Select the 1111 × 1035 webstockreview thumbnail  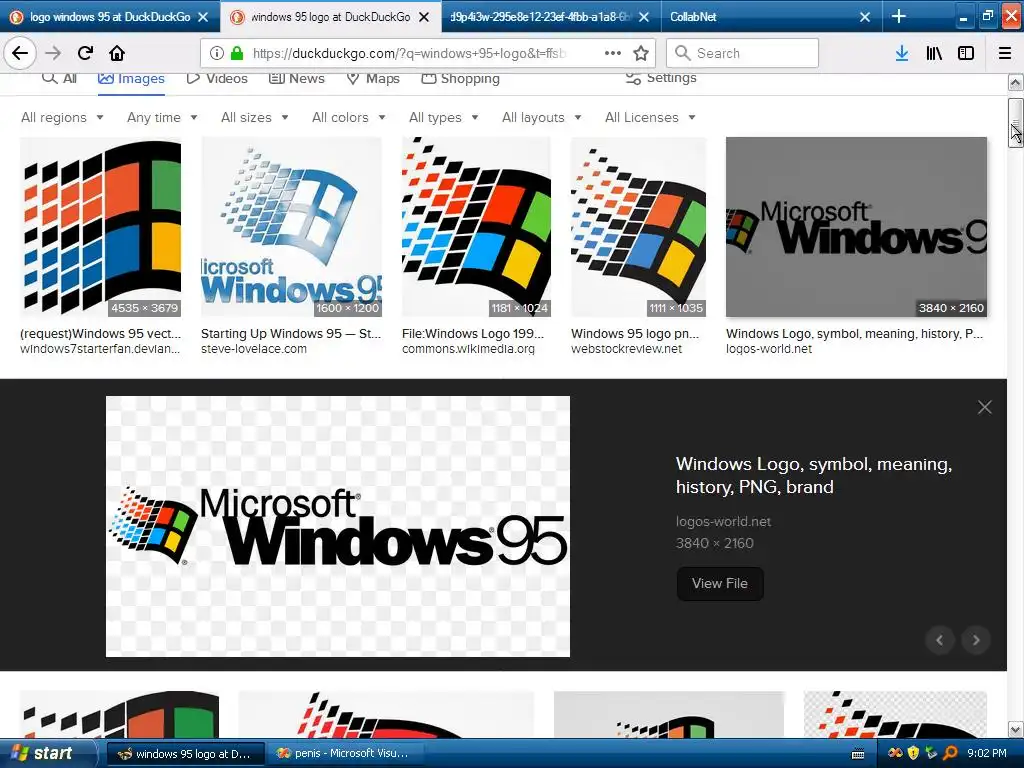638,227
